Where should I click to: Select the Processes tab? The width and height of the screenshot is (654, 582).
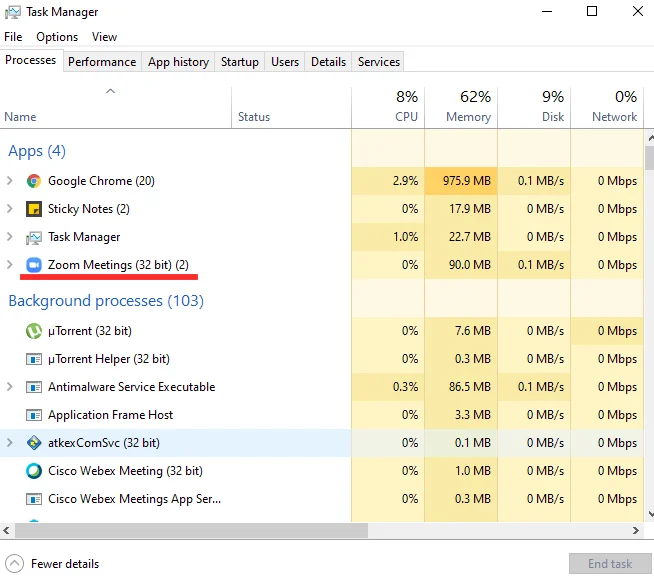[x=30, y=60]
